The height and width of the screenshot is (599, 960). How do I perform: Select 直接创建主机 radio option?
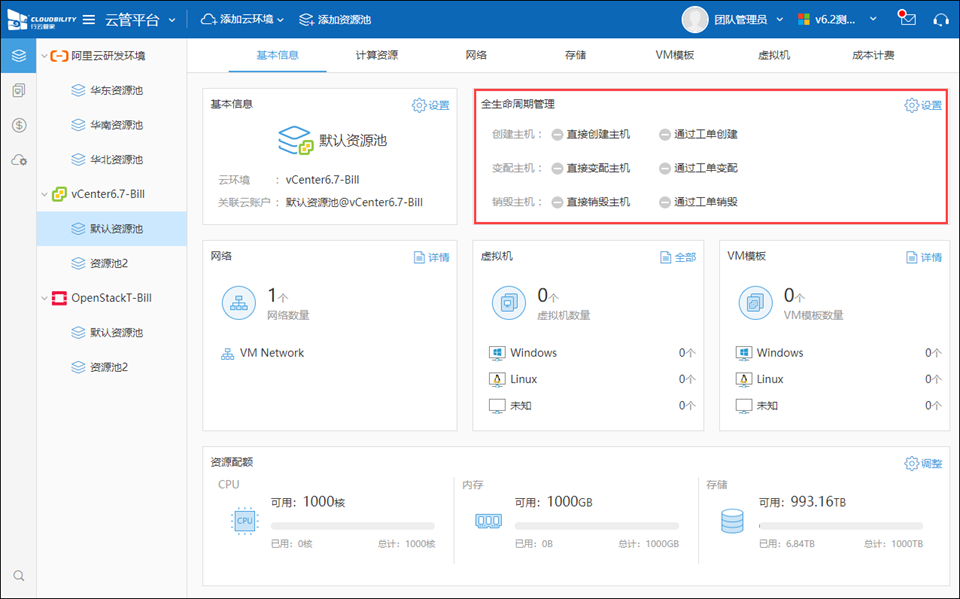point(557,134)
